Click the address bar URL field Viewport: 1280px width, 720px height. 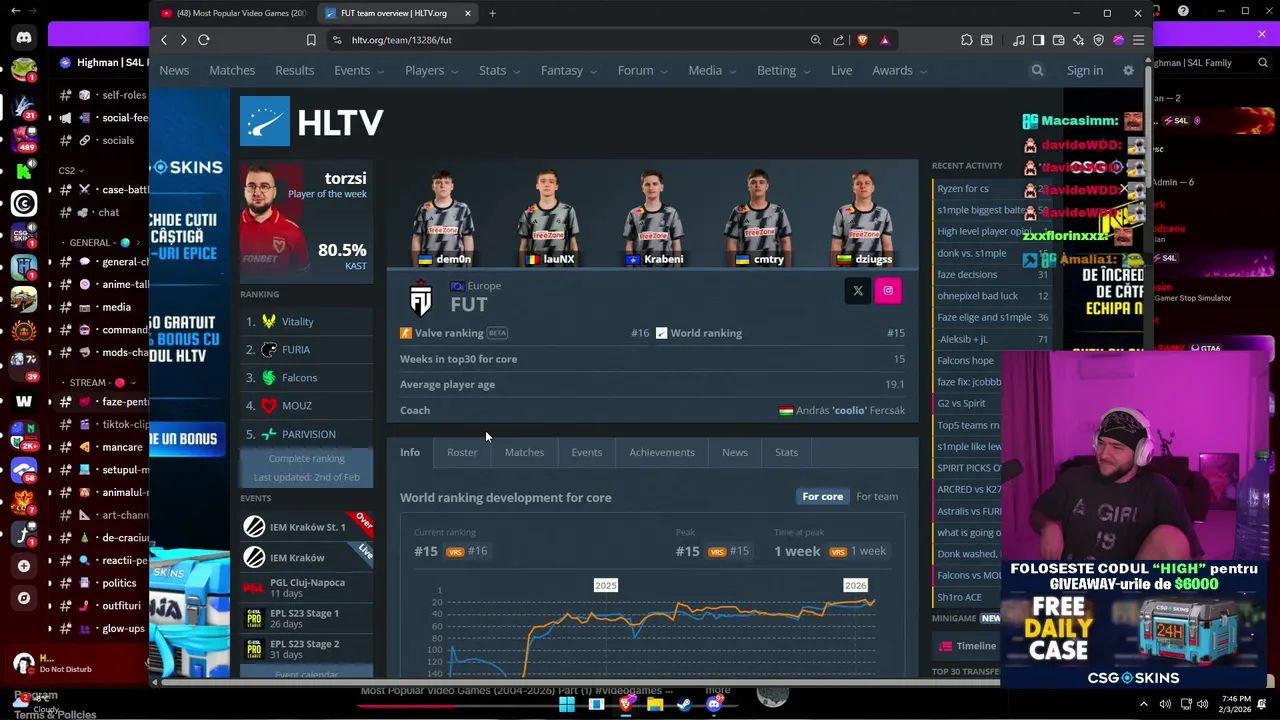click(x=570, y=40)
